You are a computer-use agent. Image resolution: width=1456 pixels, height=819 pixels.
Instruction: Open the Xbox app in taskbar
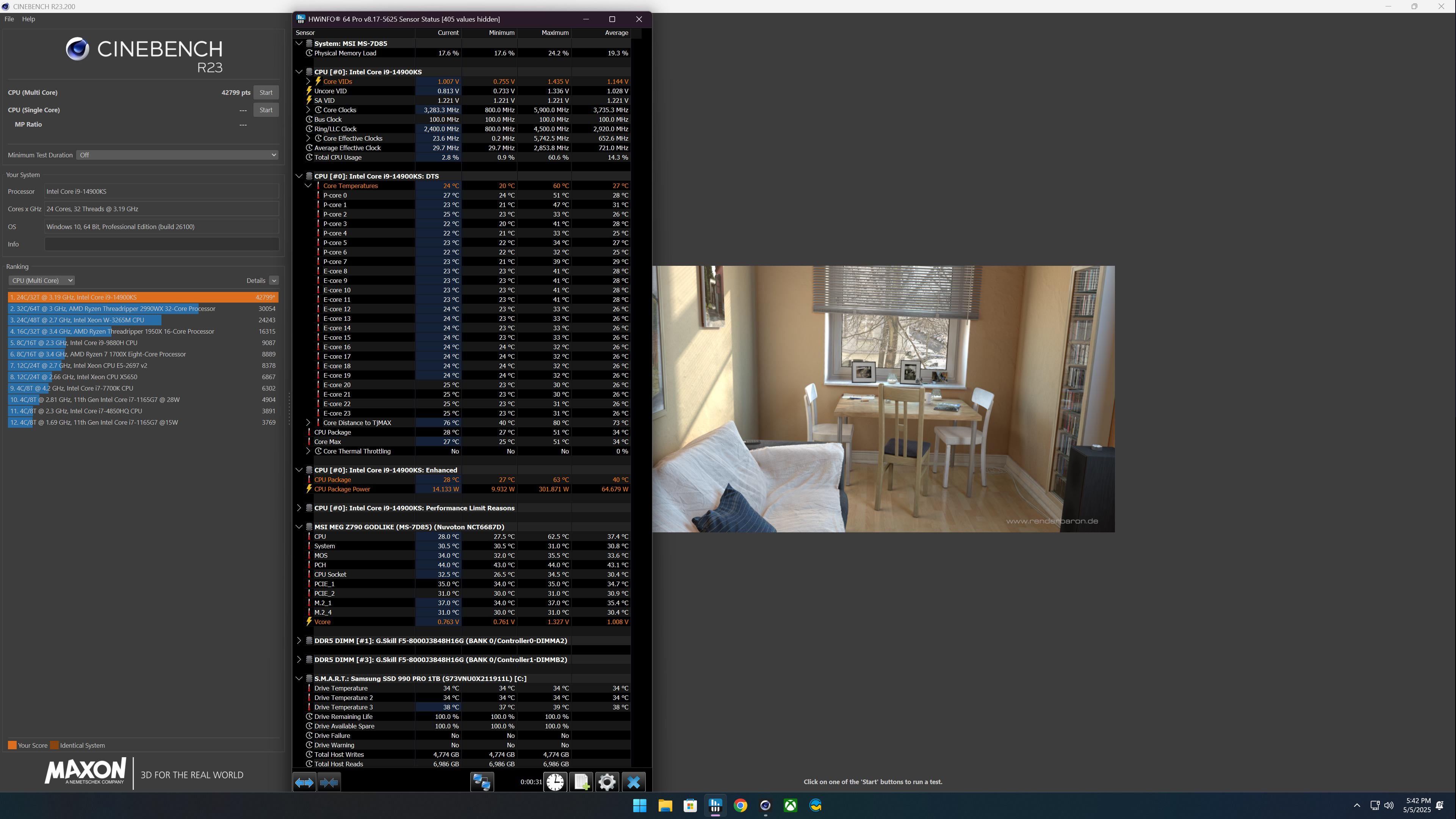click(x=790, y=805)
